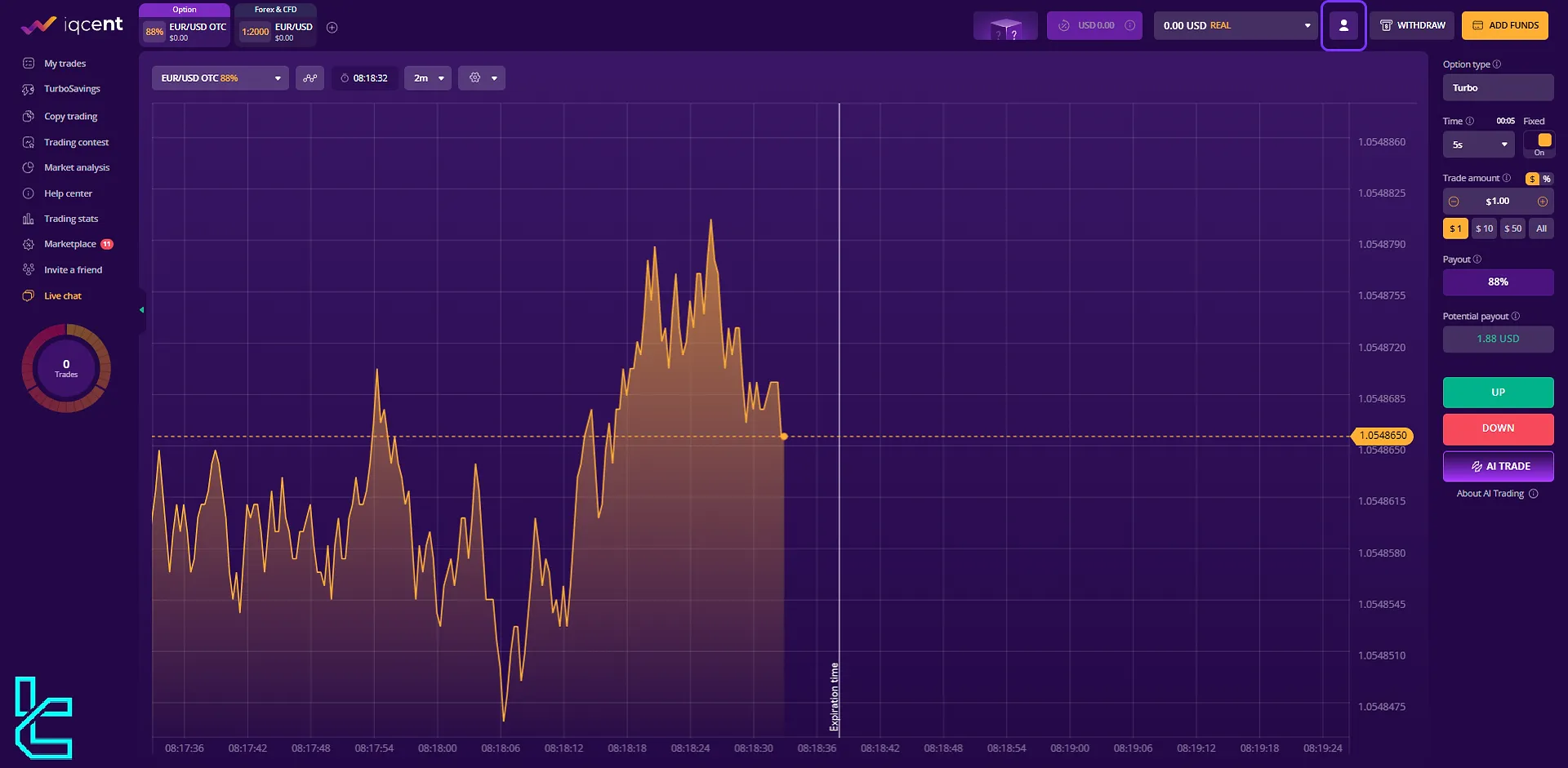Click the About AI Trading info icon

click(1533, 494)
